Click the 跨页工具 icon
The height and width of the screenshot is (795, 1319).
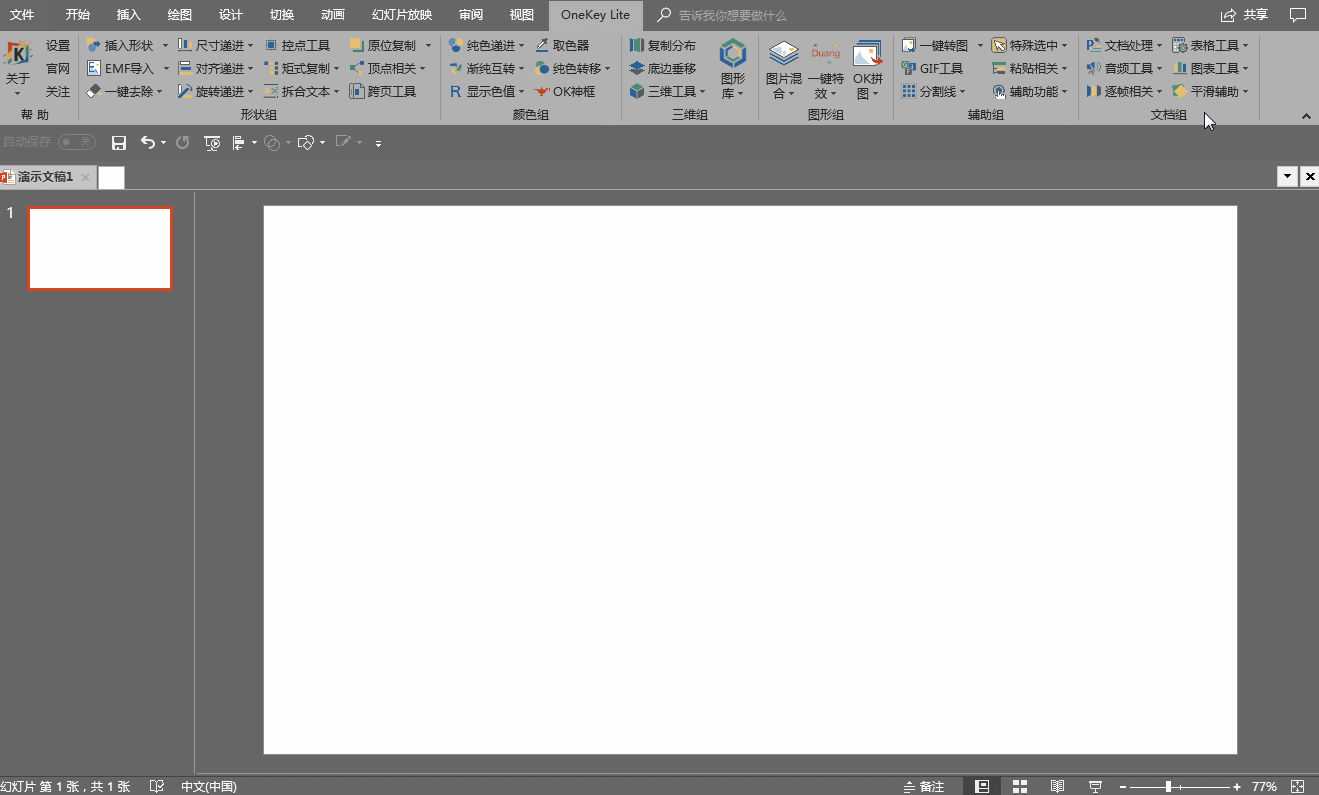click(x=383, y=92)
